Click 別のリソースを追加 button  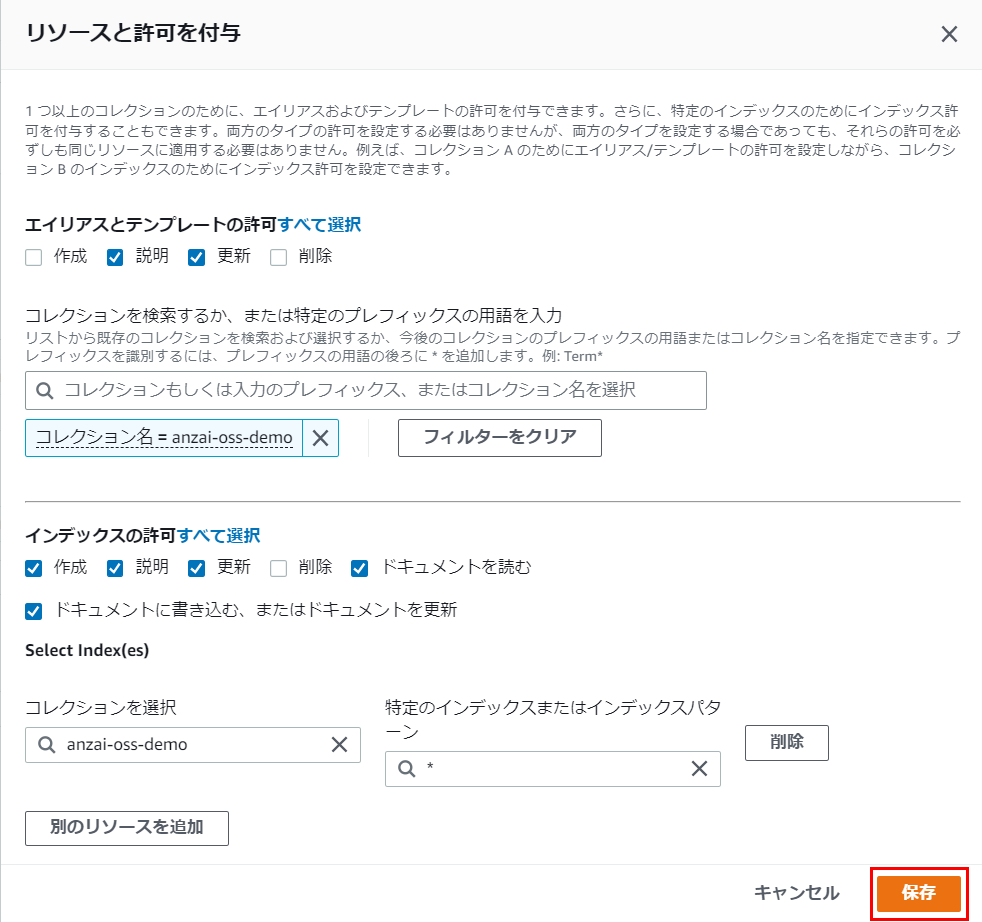127,828
